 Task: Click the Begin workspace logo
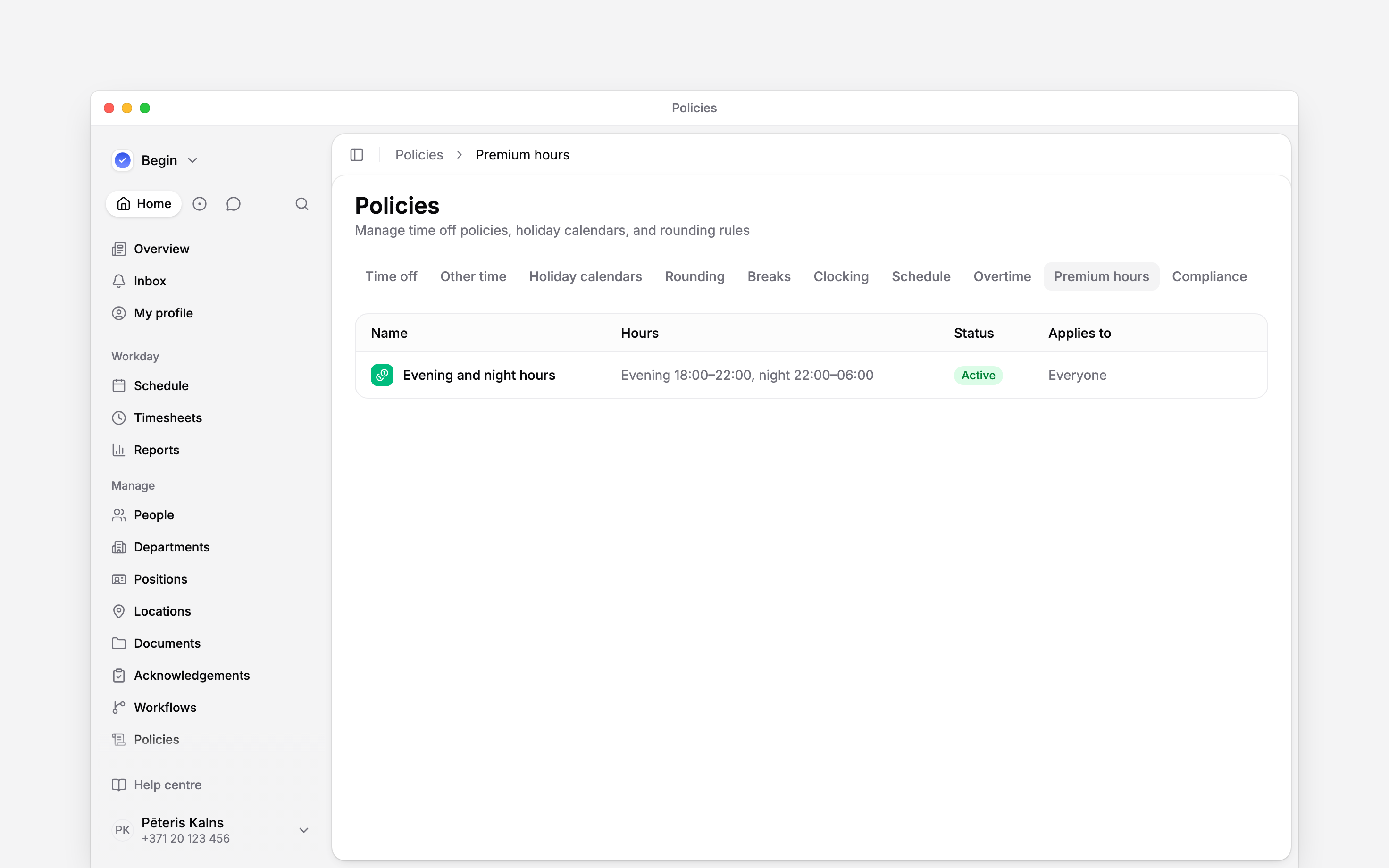tap(123, 160)
